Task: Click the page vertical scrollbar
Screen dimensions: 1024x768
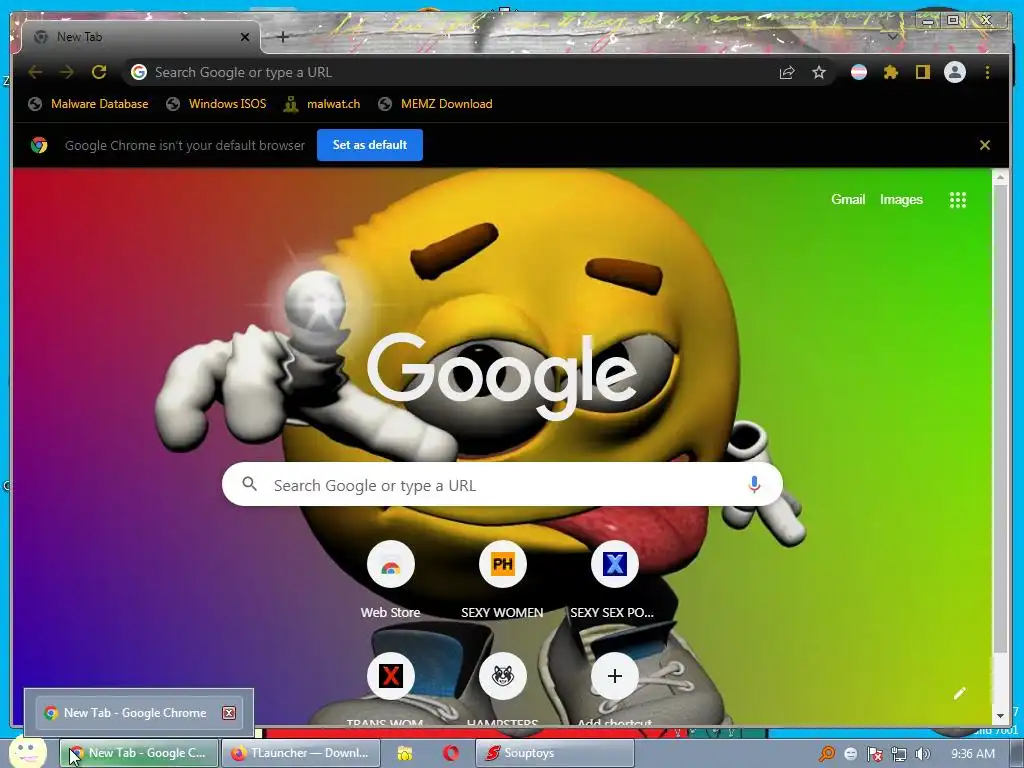Action: (x=1000, y=418)
